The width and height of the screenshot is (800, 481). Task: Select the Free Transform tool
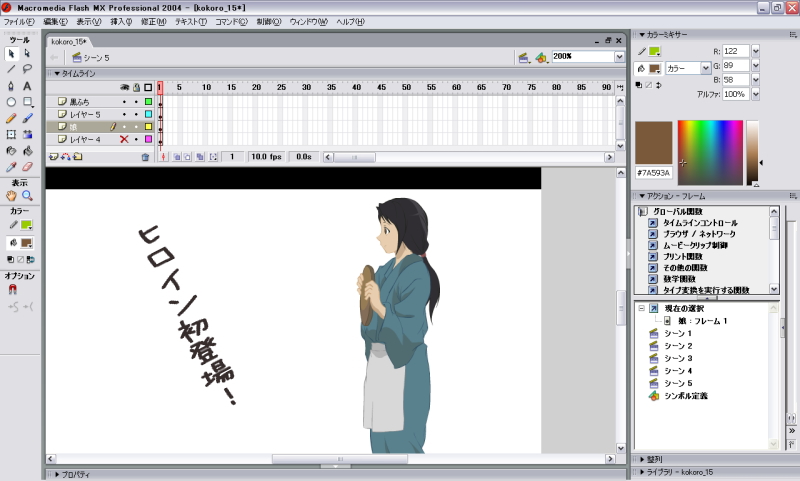coord(11,135)
